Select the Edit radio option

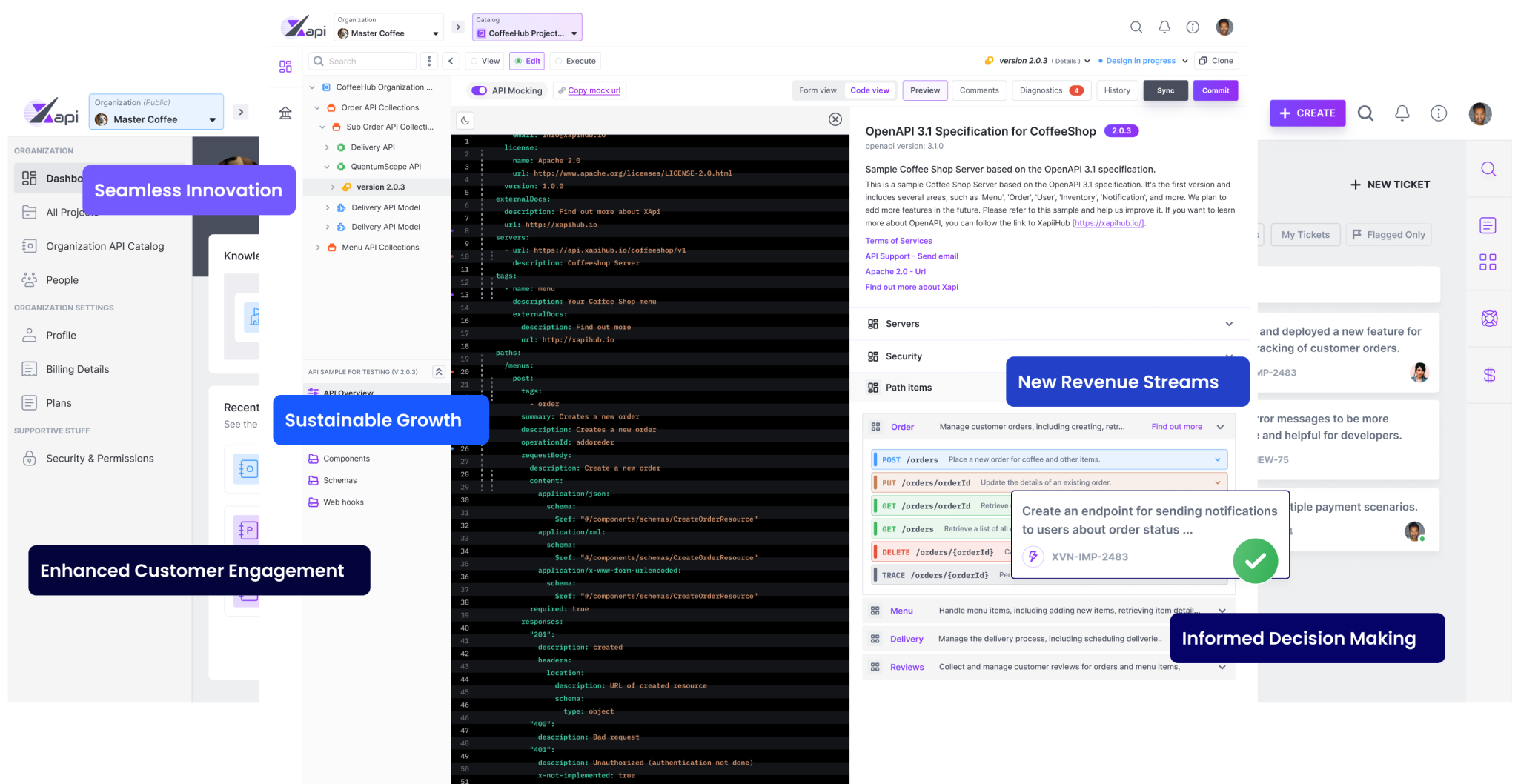click(x=527, y=61)
